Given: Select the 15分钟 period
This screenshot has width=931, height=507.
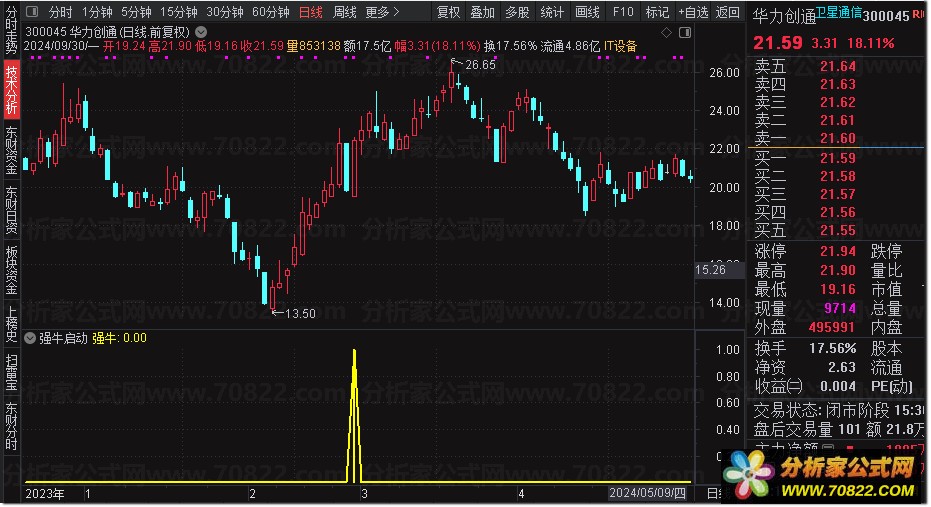Looking at the screenshot, I should pyautogui.click(x=179, y=12).
